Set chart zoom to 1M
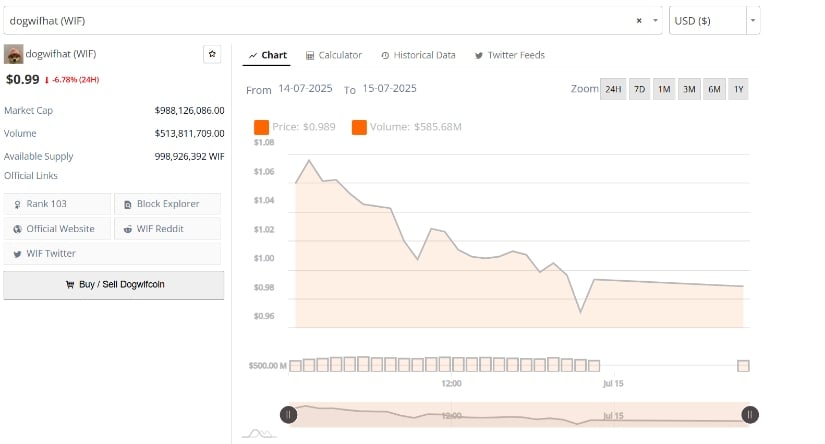Viewport: 825px width, 444px height. coord(664,89)
